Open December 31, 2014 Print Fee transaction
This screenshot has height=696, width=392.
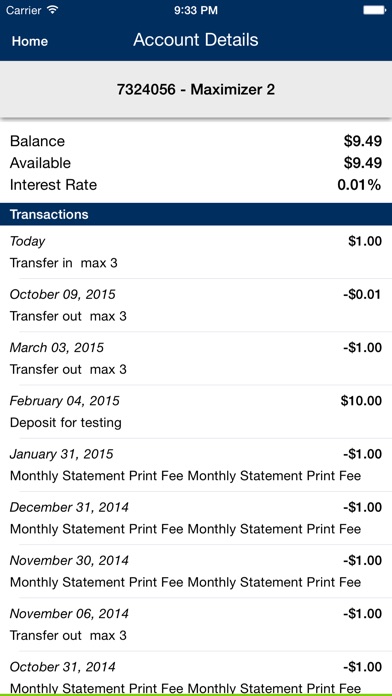click(196, 518)
